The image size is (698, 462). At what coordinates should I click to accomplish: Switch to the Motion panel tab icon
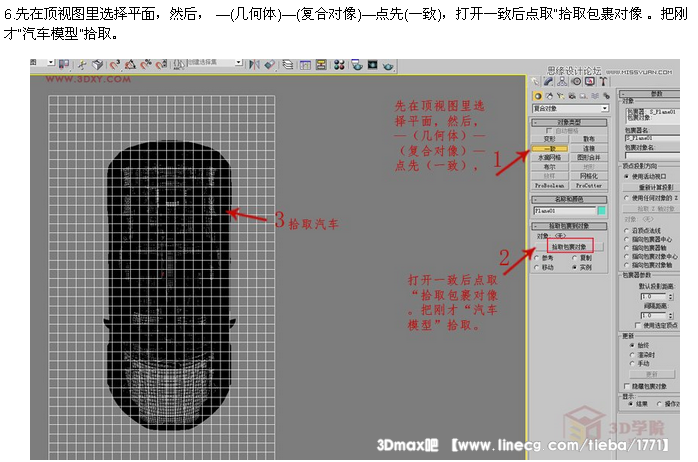(576, 81)
